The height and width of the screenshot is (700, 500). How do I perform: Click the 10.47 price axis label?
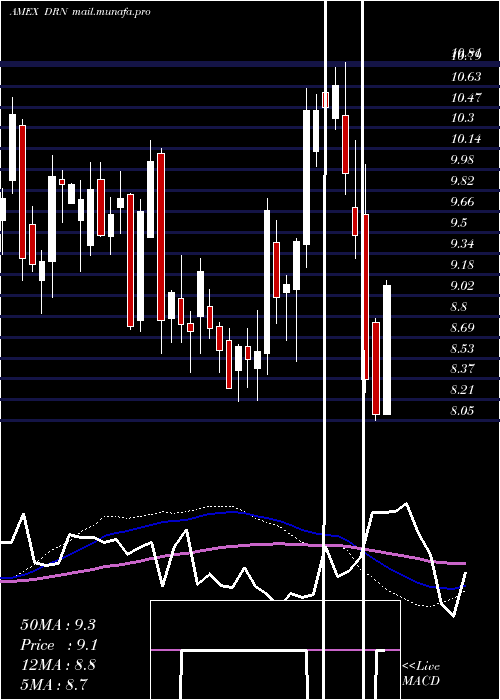(466, 98)
